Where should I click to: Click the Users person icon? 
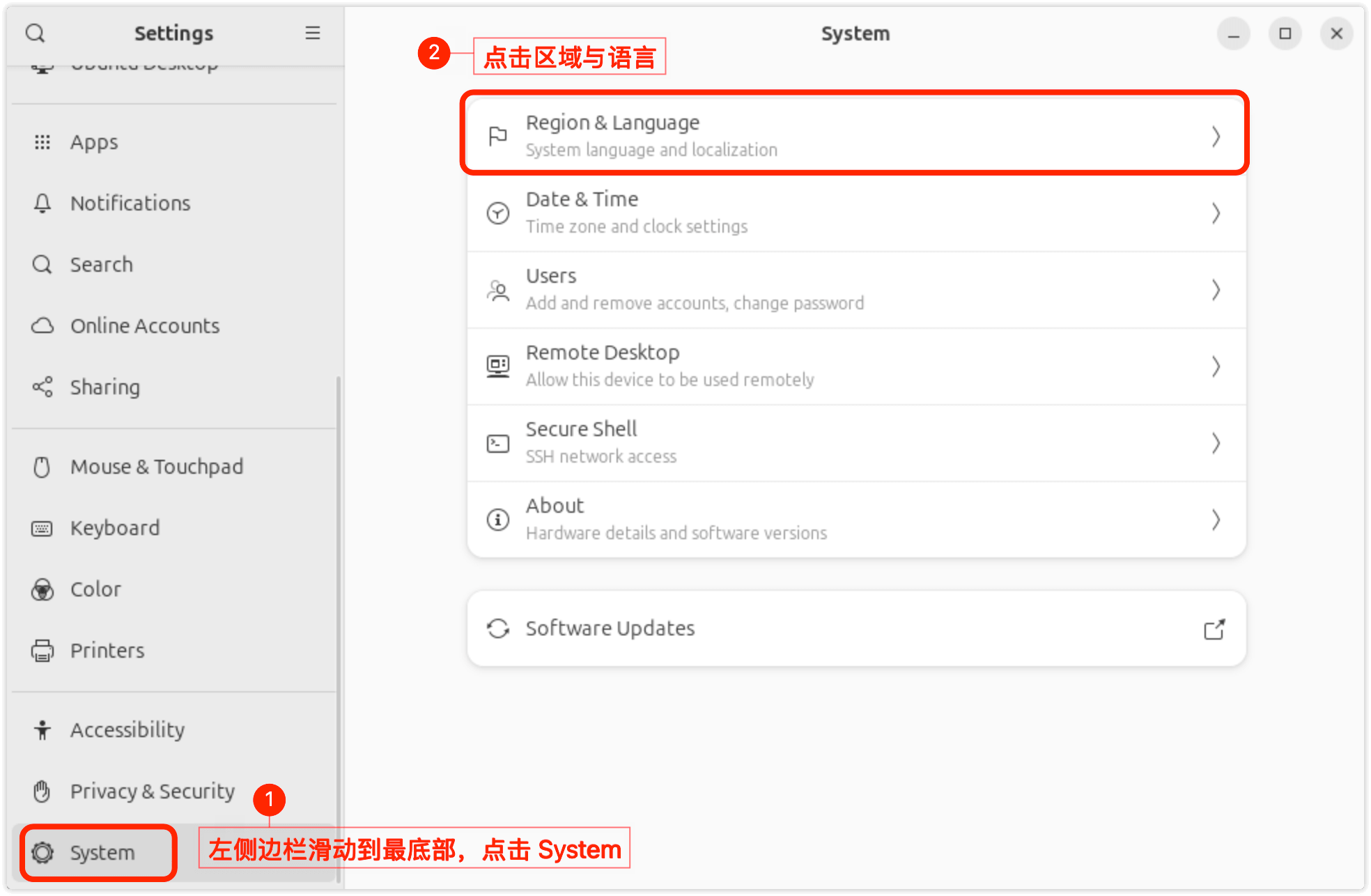click(x=497, y=289)
